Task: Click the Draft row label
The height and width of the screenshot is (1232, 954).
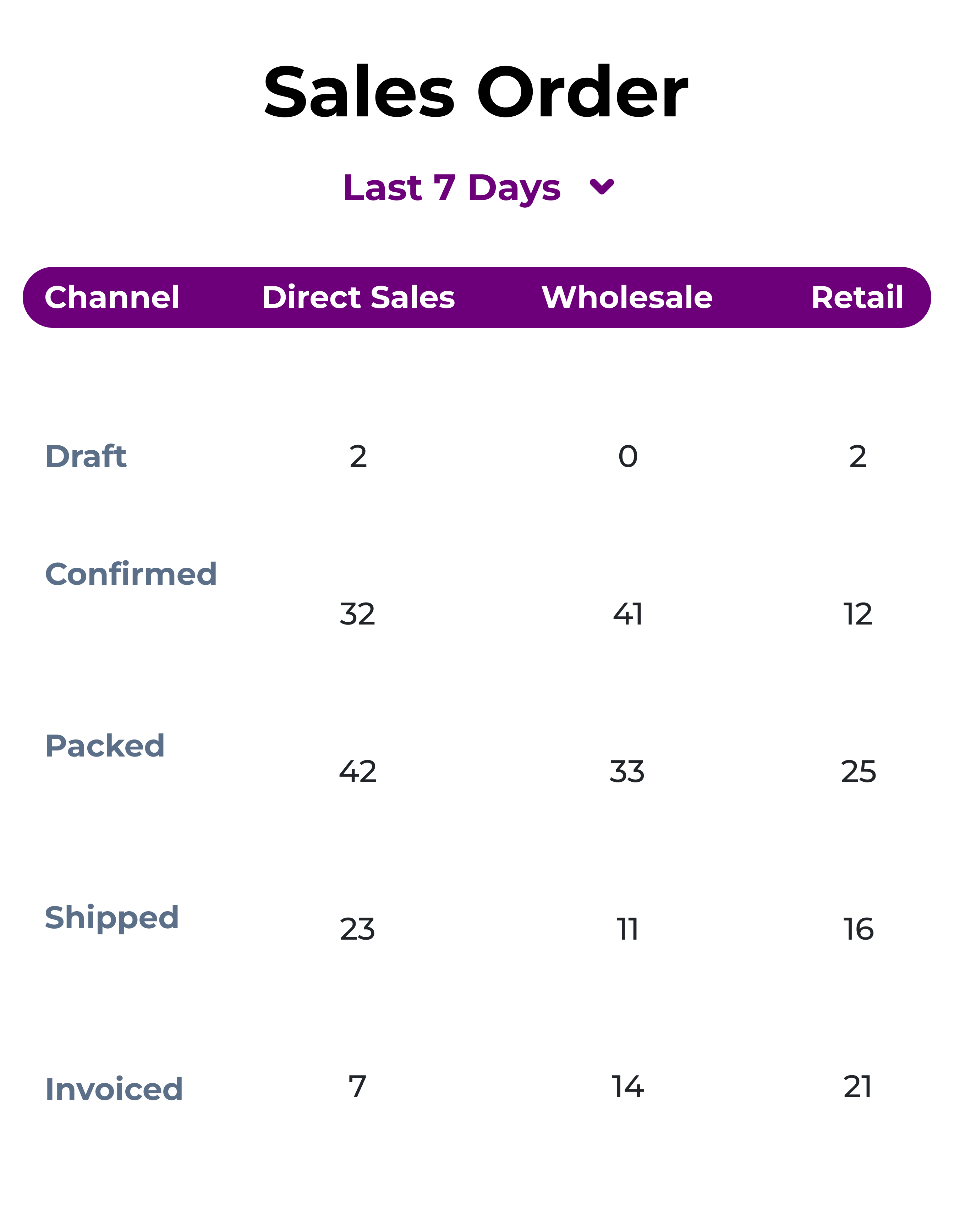Action: [86, 456]
